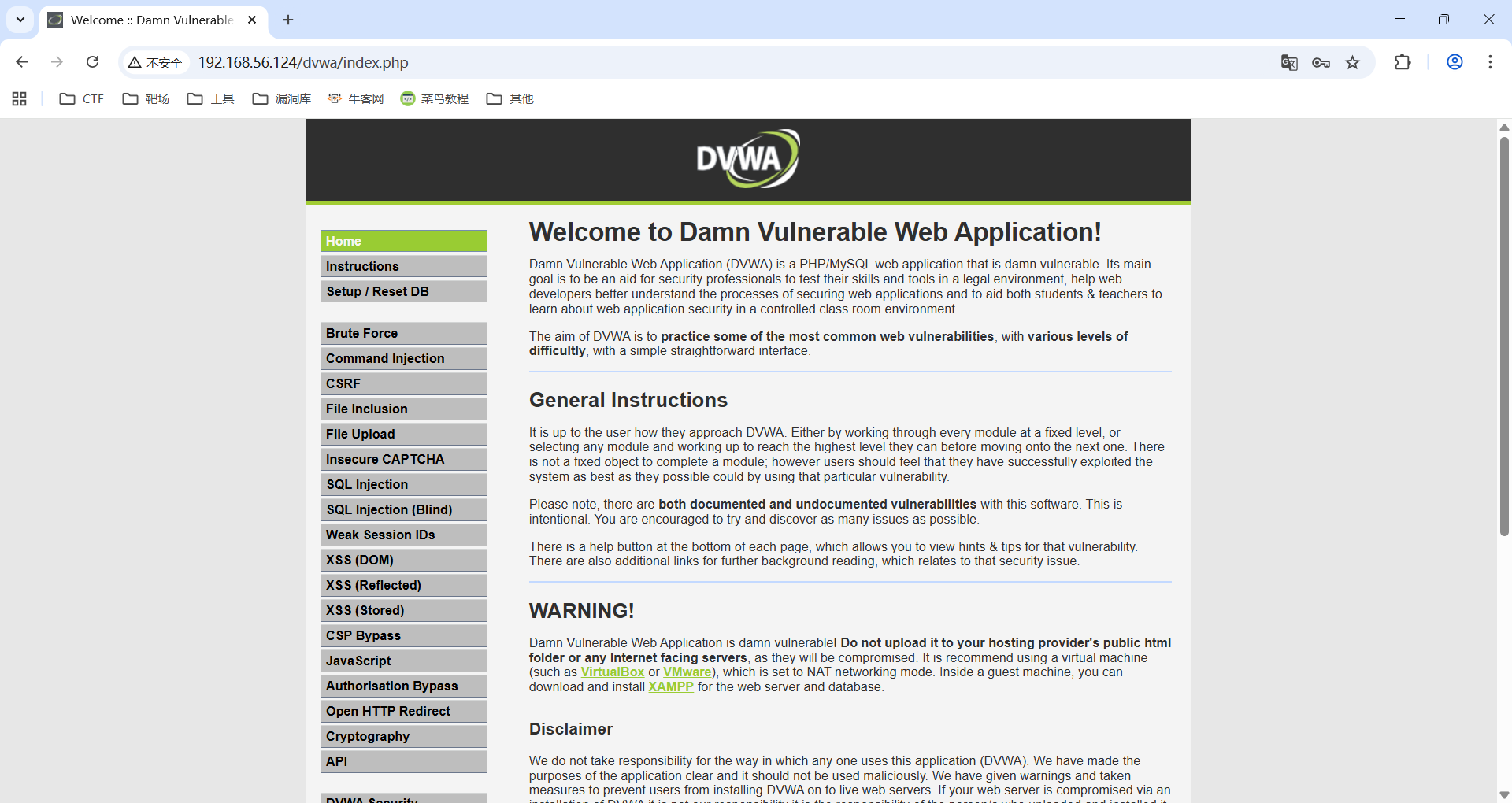Click the DVWA logo in header
The height and width of the screenshot is (803, 1512).
click(748, 159)
